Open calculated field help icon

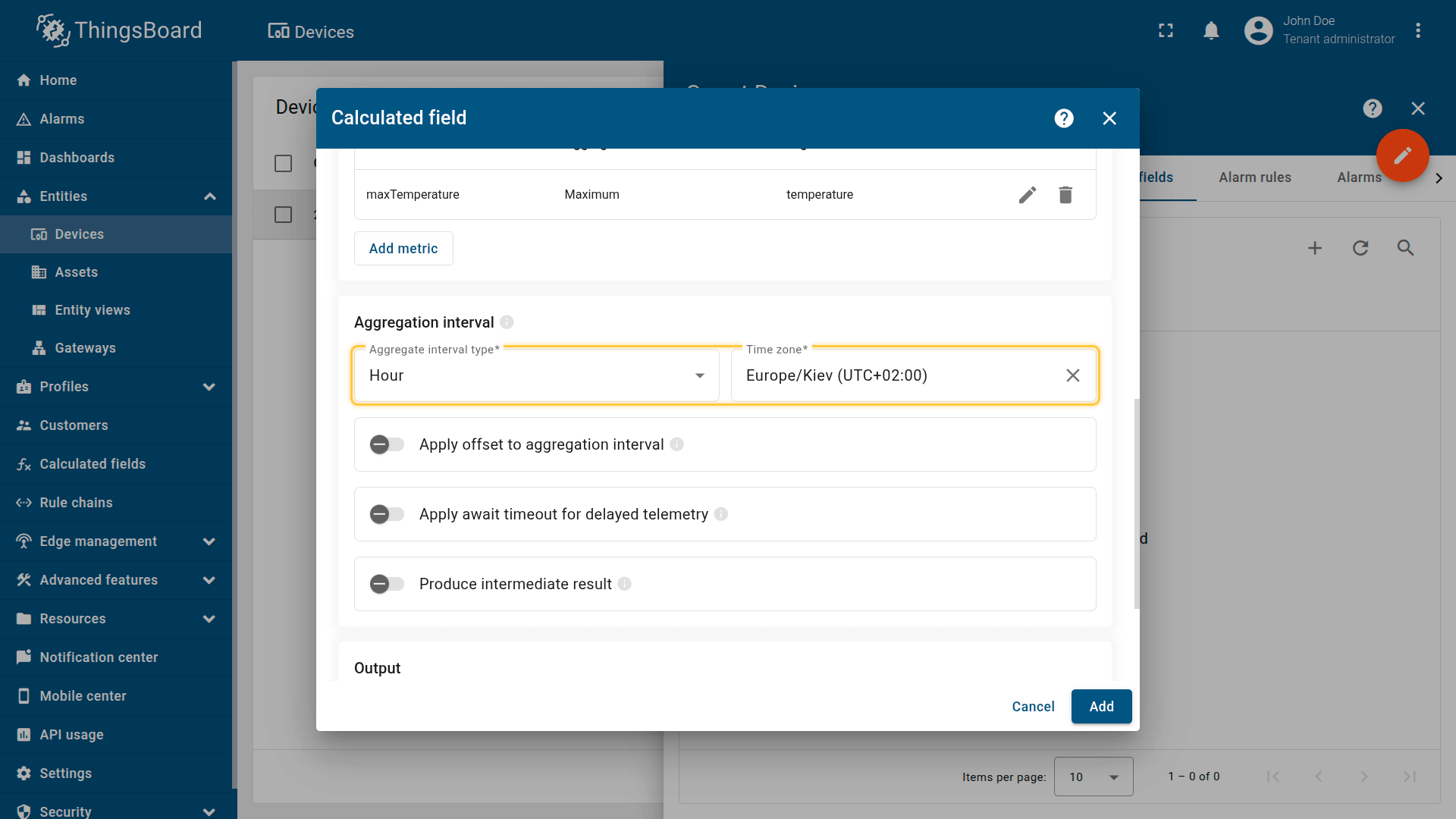1064,118
